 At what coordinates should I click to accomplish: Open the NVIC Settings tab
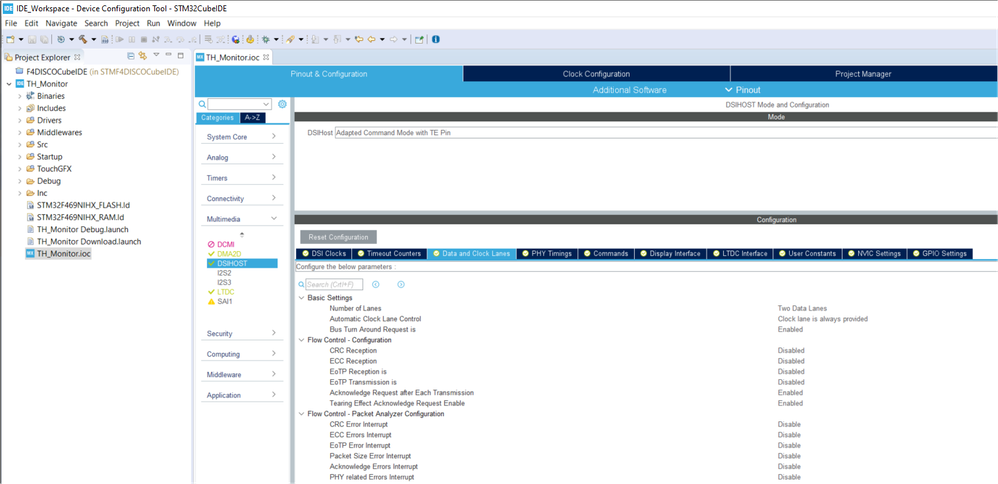[873, 253]
